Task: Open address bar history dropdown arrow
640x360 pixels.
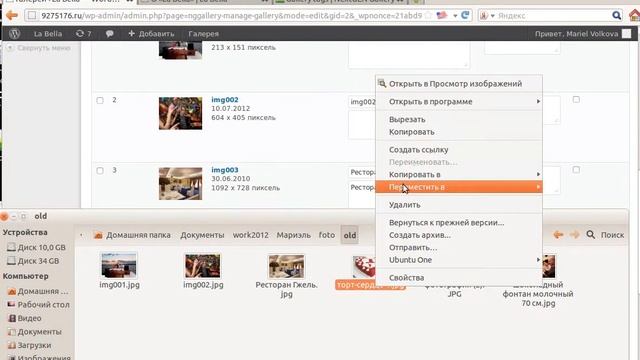Action: click(x=455, y=16)
